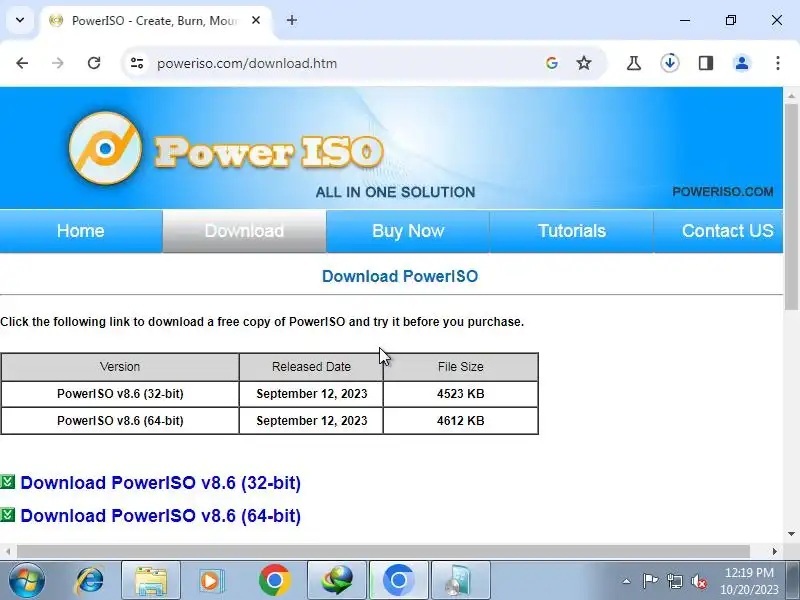View site information icon in address bar

pos(137,63)
